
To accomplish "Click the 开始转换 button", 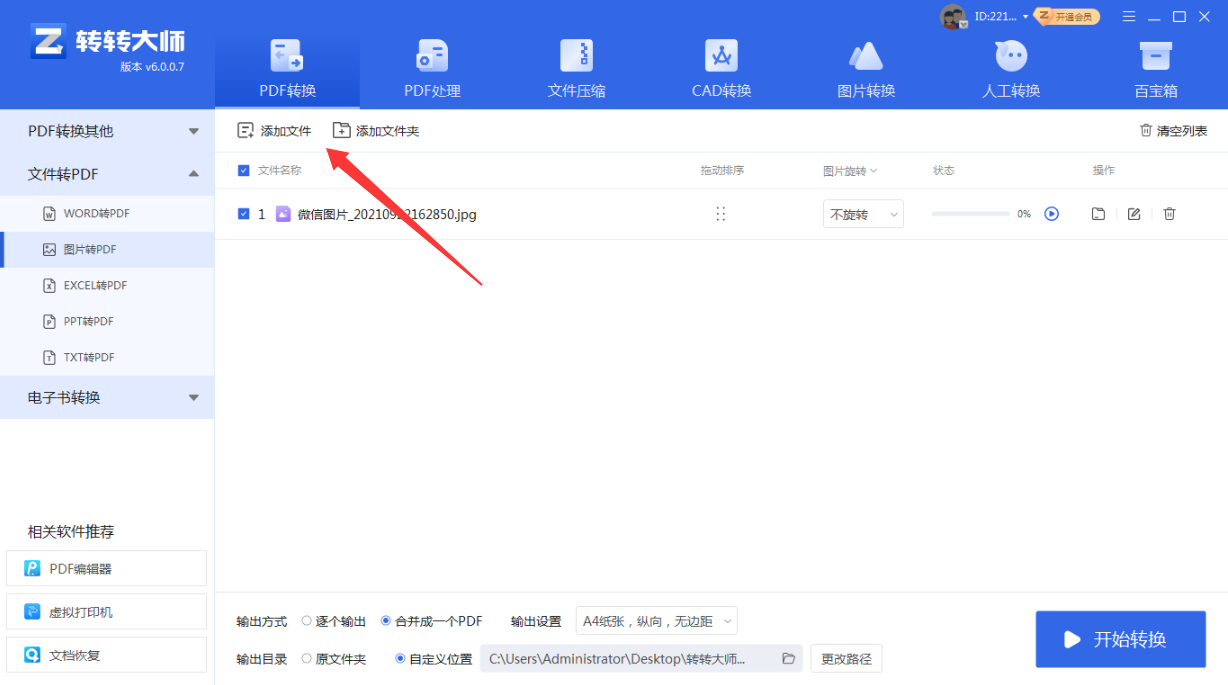I will (x=1121, y=639).
